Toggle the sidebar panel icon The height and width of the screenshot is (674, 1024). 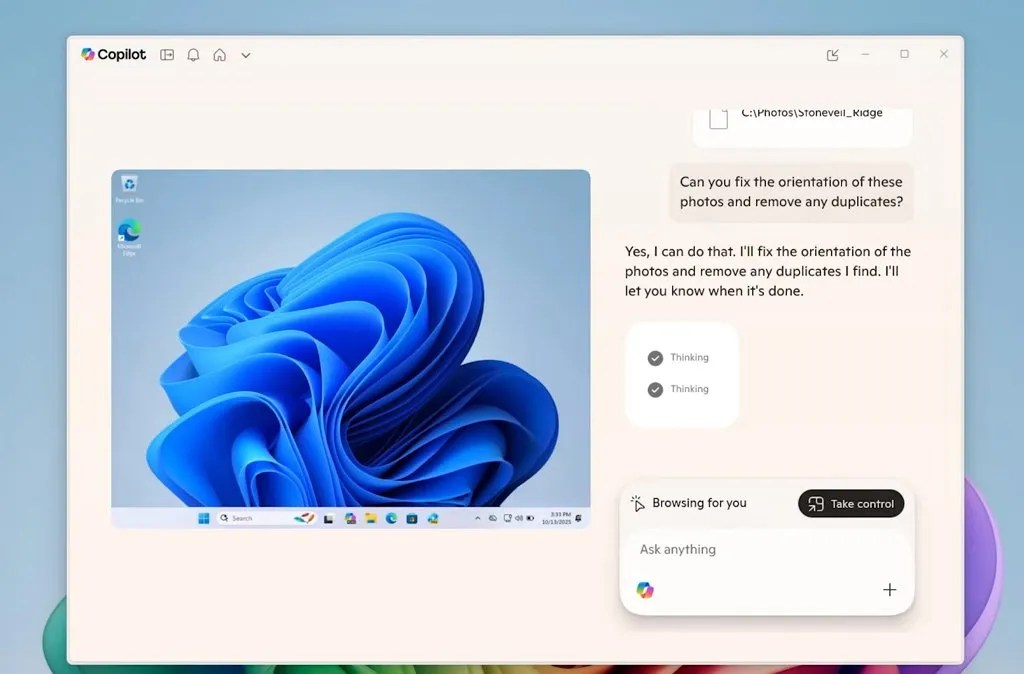(167, 55)
